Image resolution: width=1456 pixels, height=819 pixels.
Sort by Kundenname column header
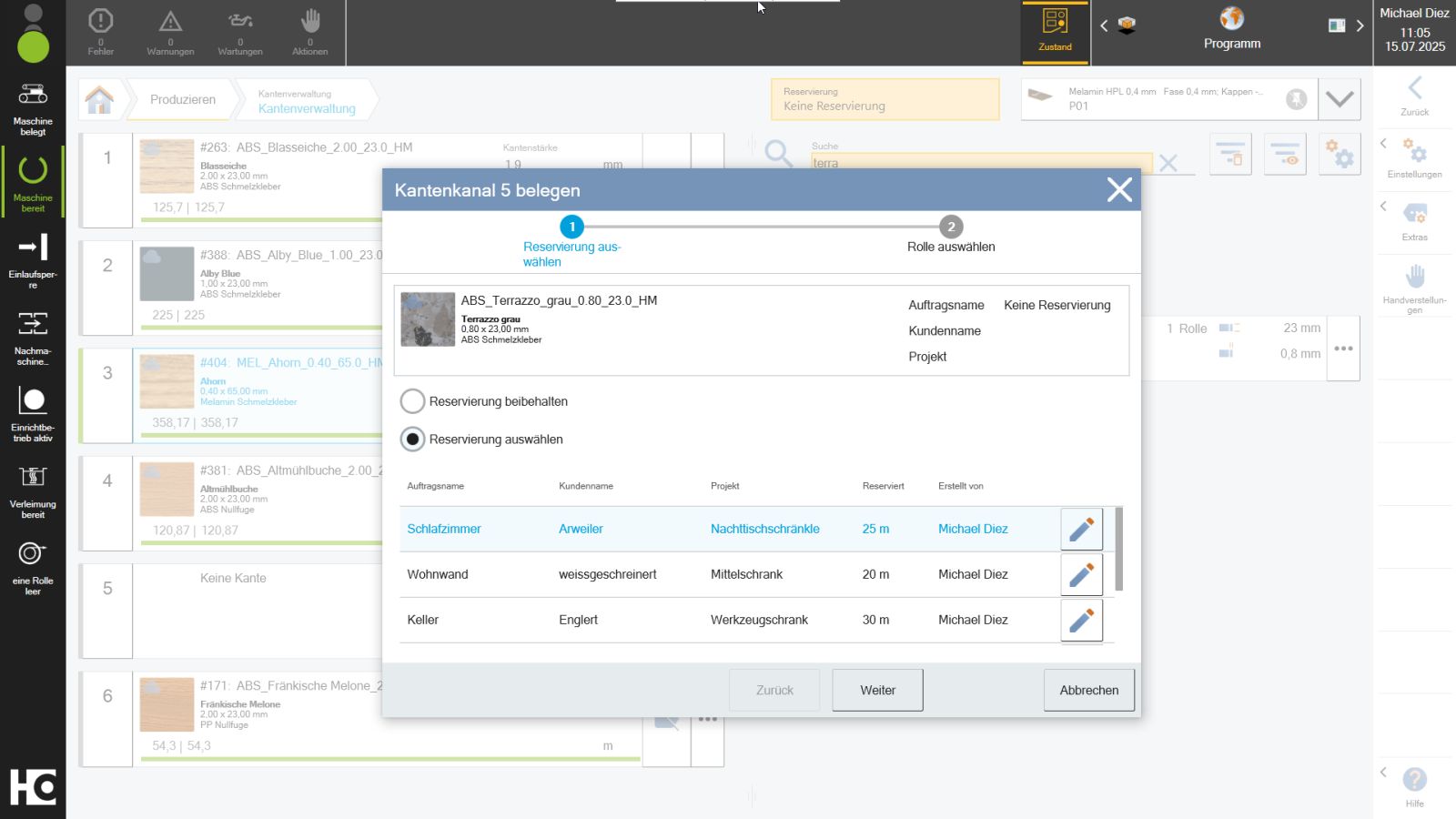pyautogui.click(x=585, y=486)
